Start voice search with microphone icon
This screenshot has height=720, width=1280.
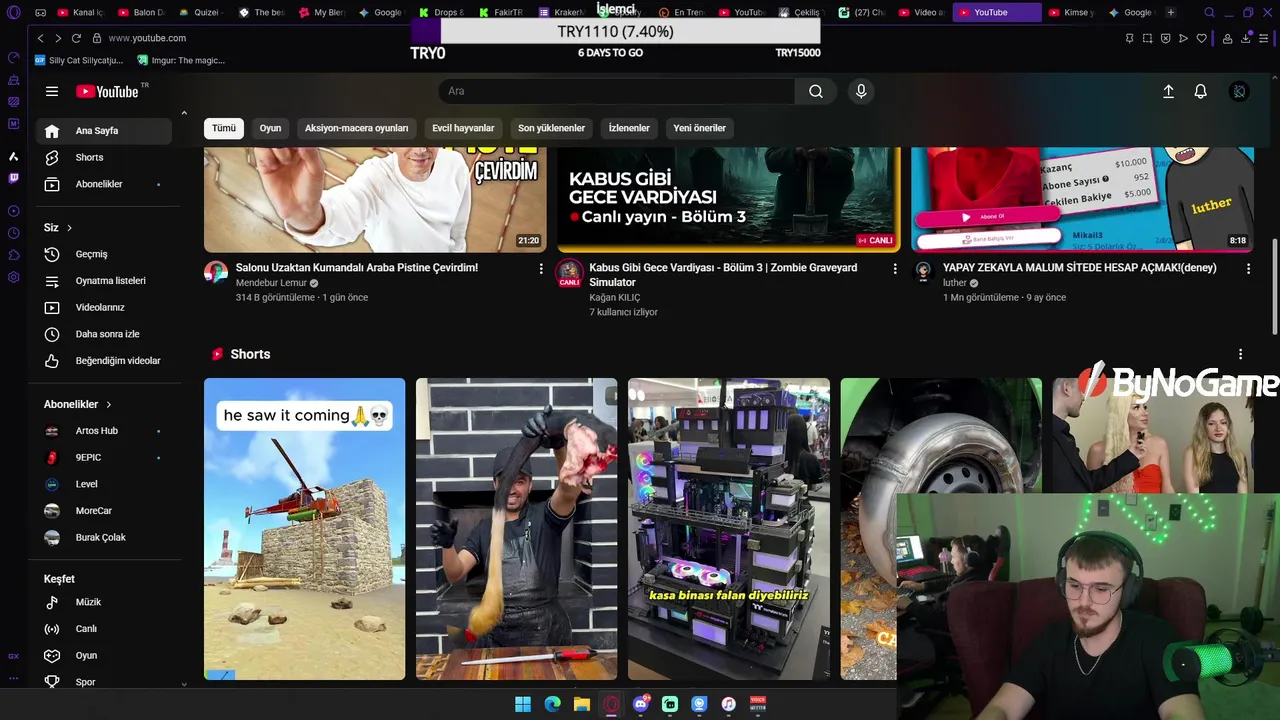(861, 91)
